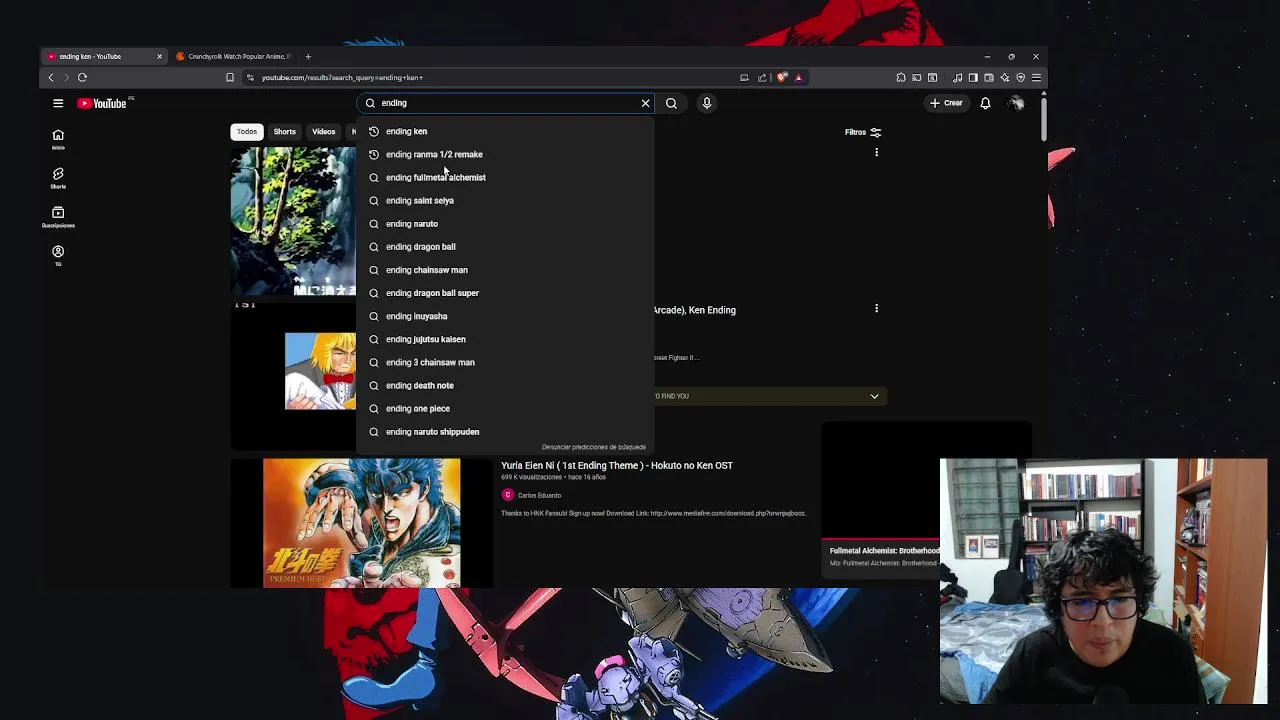Choose suggestion 'ending jujutsu kaisen'
The height and width of the screenshot is (720, 1280).
tap(505, 339)
